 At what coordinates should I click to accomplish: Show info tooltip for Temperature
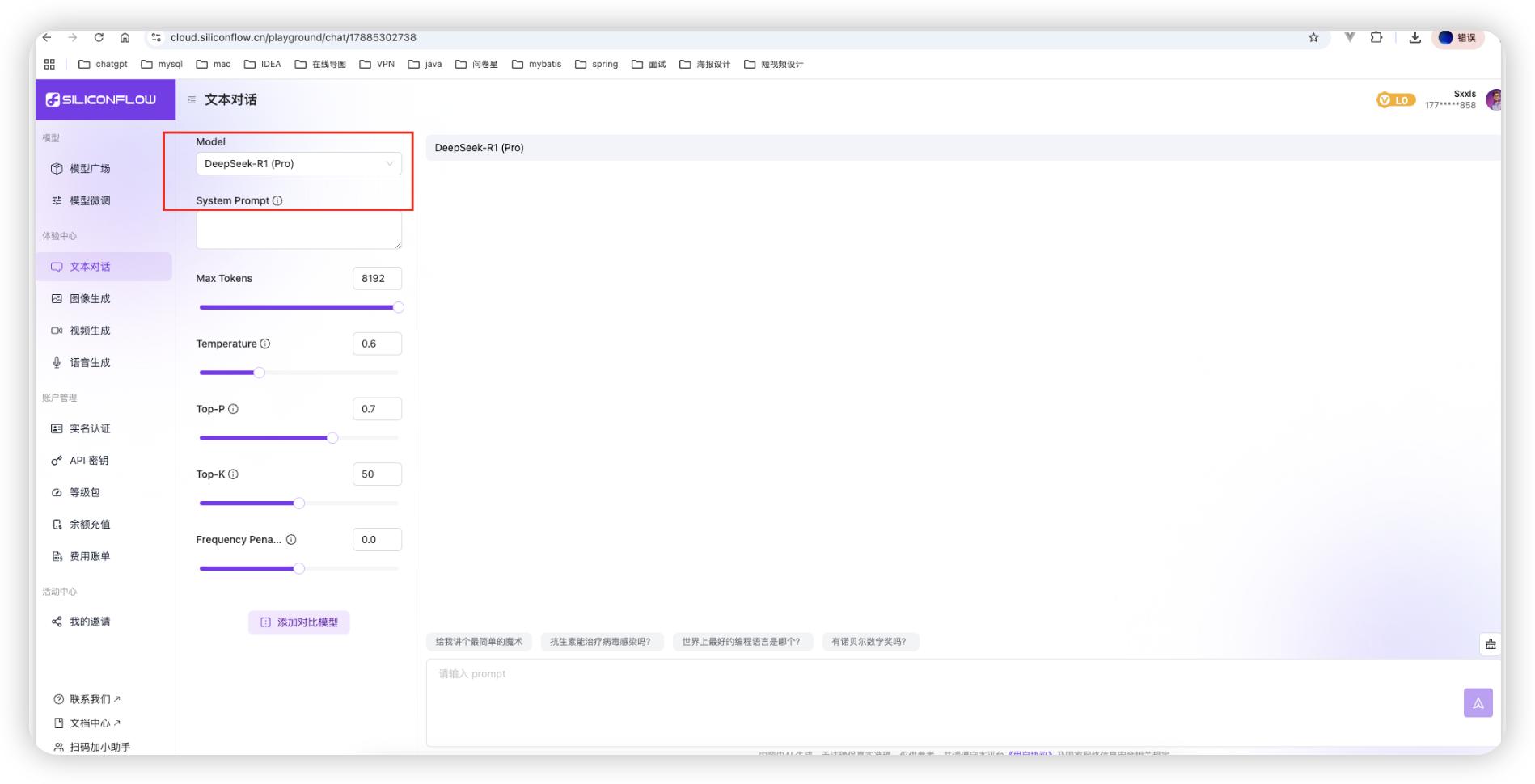coord(265,344)
